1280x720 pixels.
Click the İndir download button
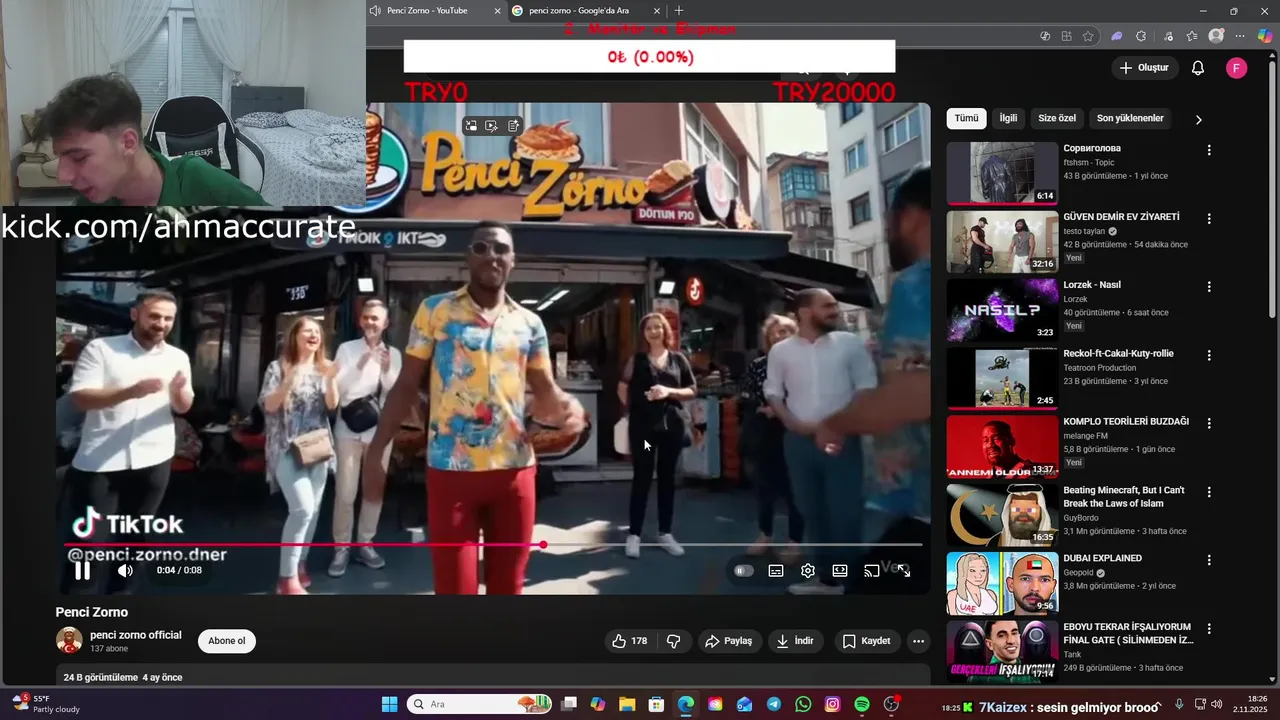pyautogui.click(x=795, y=641)
